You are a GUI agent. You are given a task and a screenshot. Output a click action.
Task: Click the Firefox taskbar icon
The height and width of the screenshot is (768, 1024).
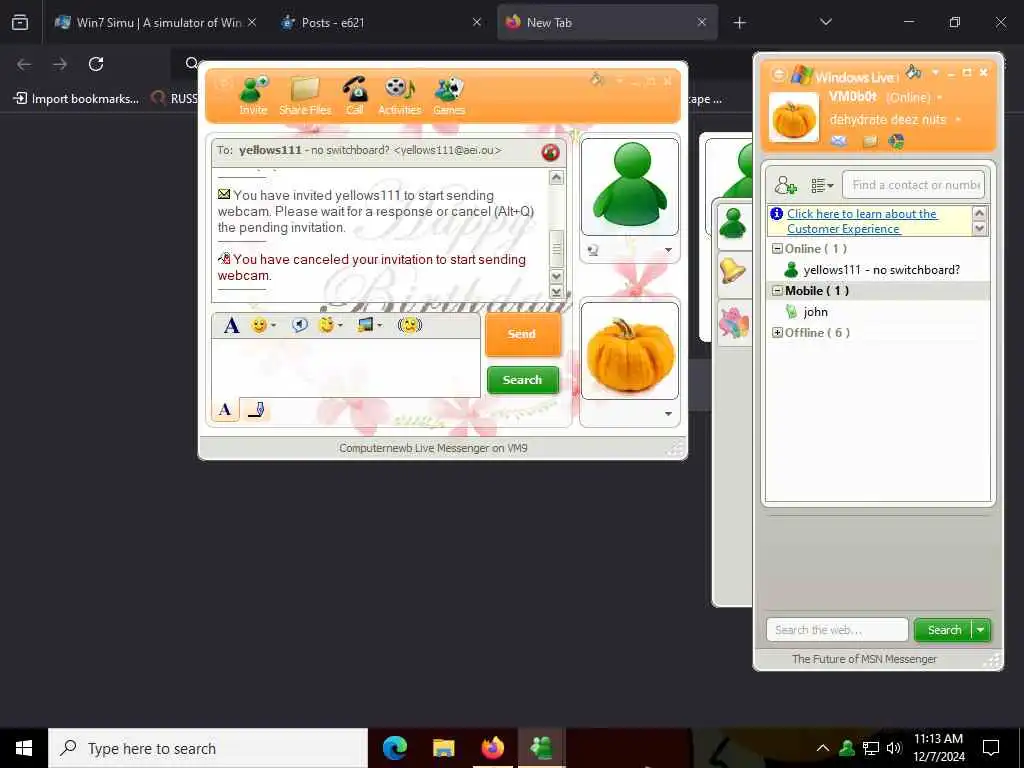[x=492, y=748]
